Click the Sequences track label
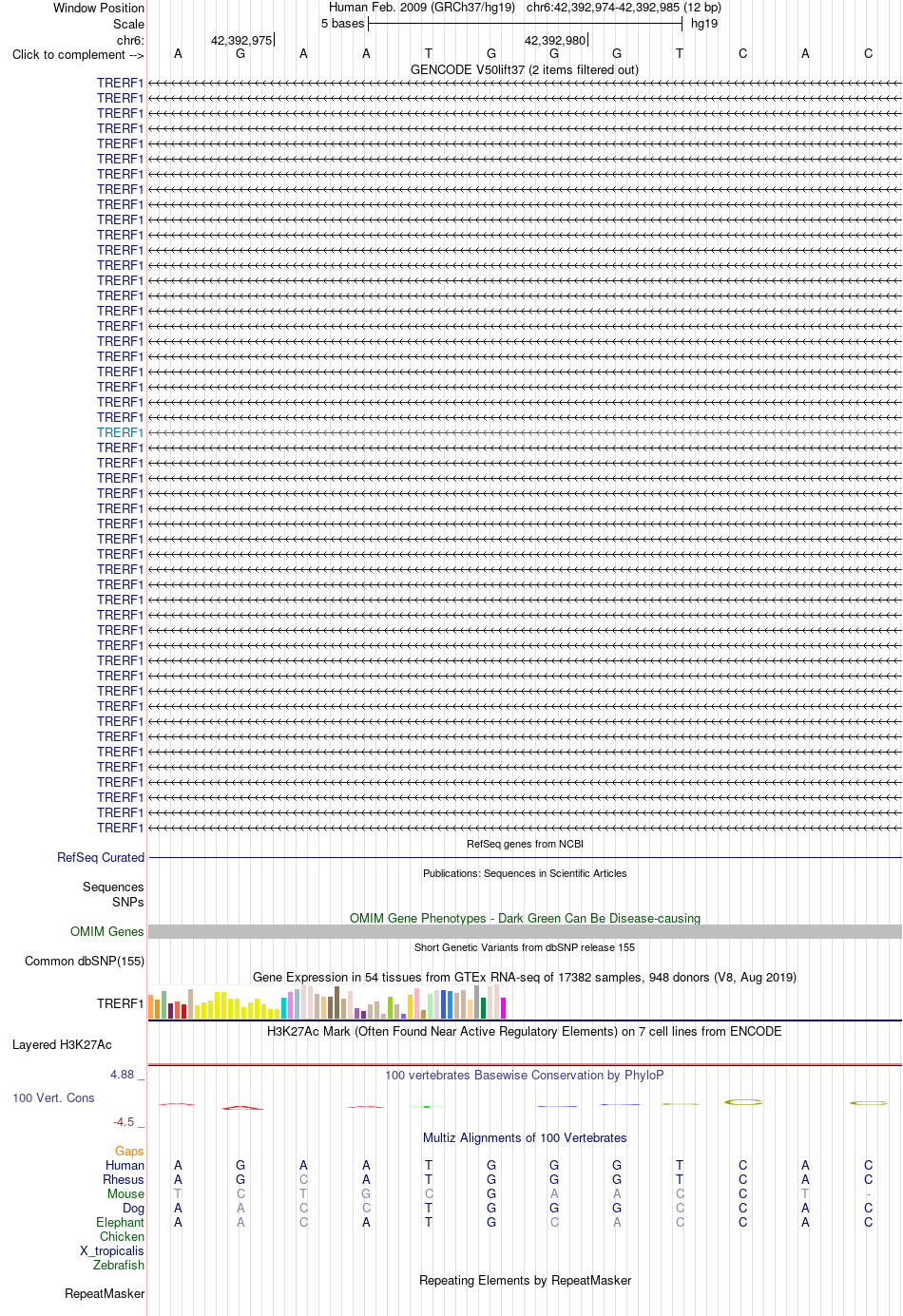 click(x=113, y=887)
